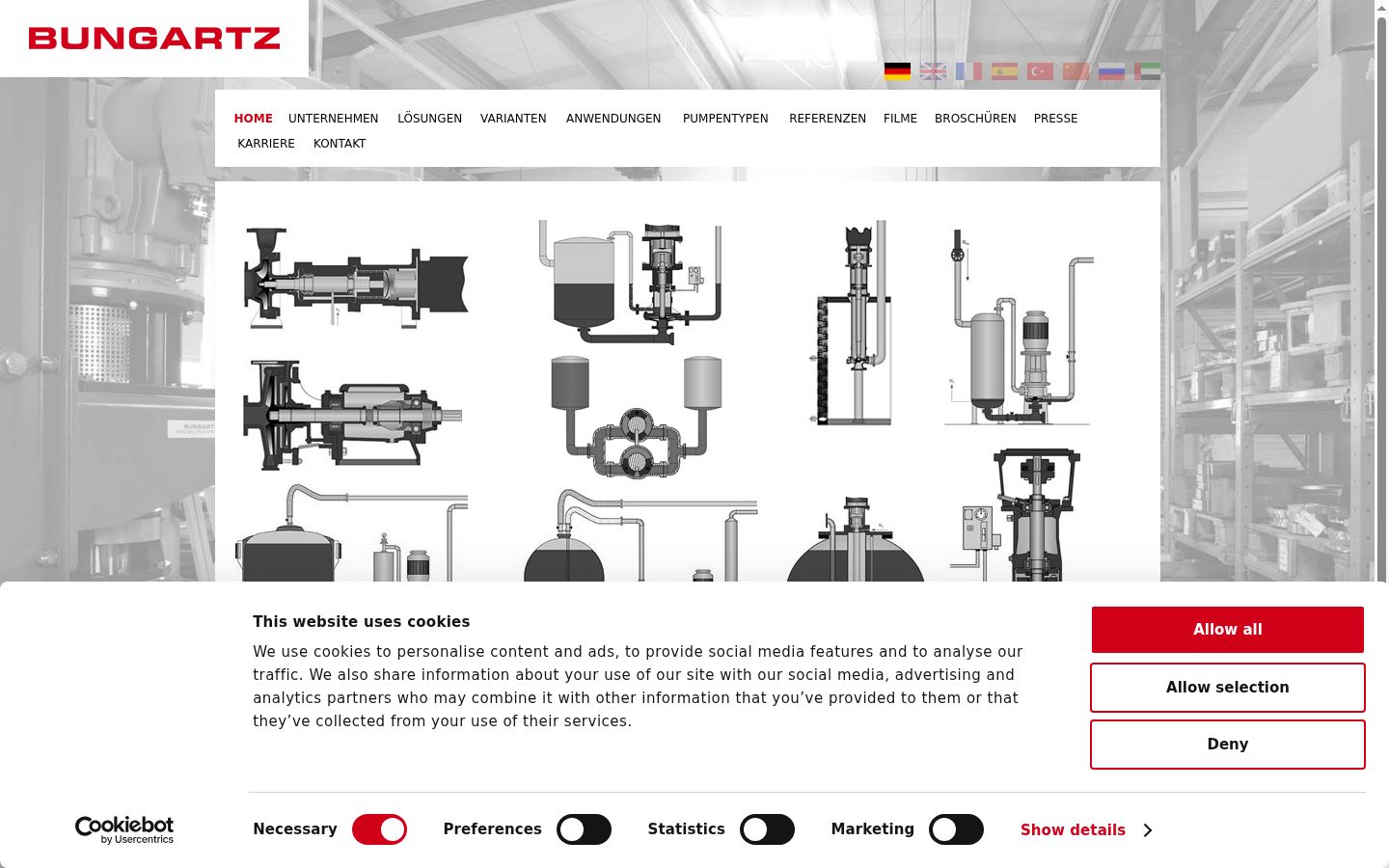Open the ANWENDUNGEN menu
Image resolution: width=1389 pixels, height=868 pixels.
click(613, 119)
